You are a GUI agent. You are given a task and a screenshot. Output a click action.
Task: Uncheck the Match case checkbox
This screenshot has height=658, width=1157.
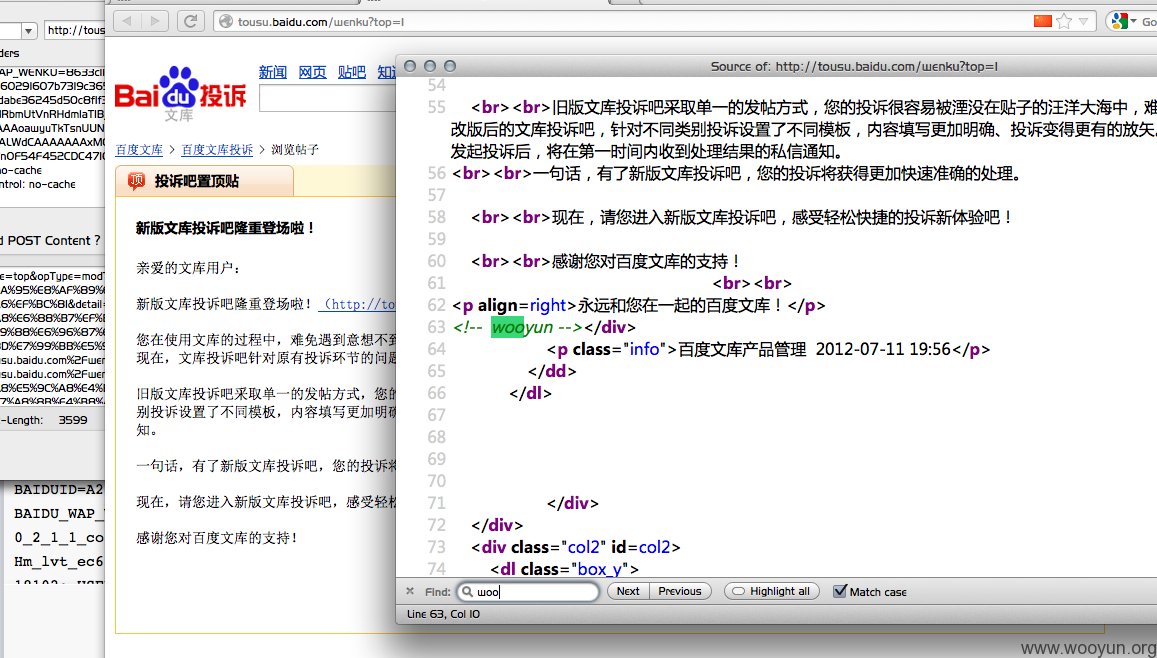click(x=840, y=591)
